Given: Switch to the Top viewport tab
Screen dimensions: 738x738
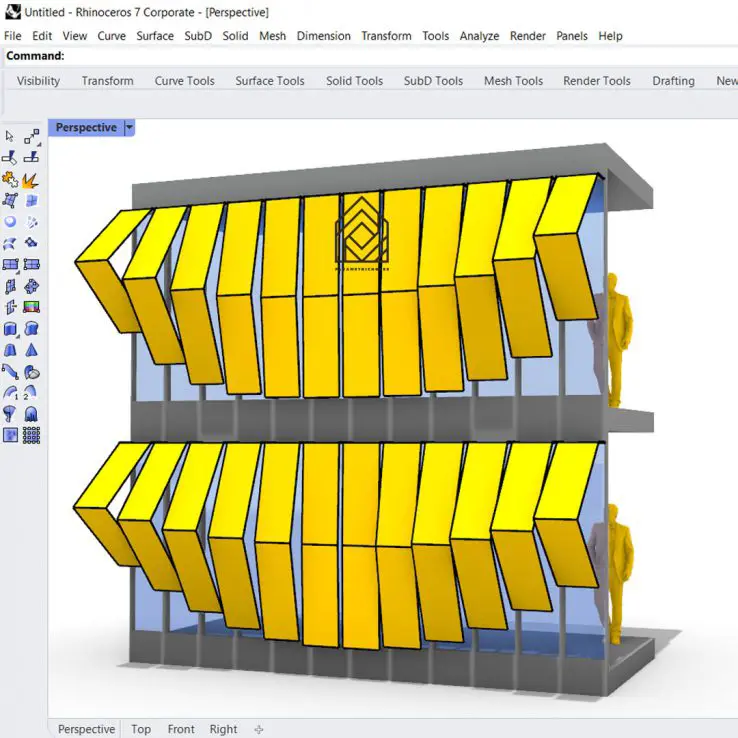Looking at the screenshot, I should point(141,729).
